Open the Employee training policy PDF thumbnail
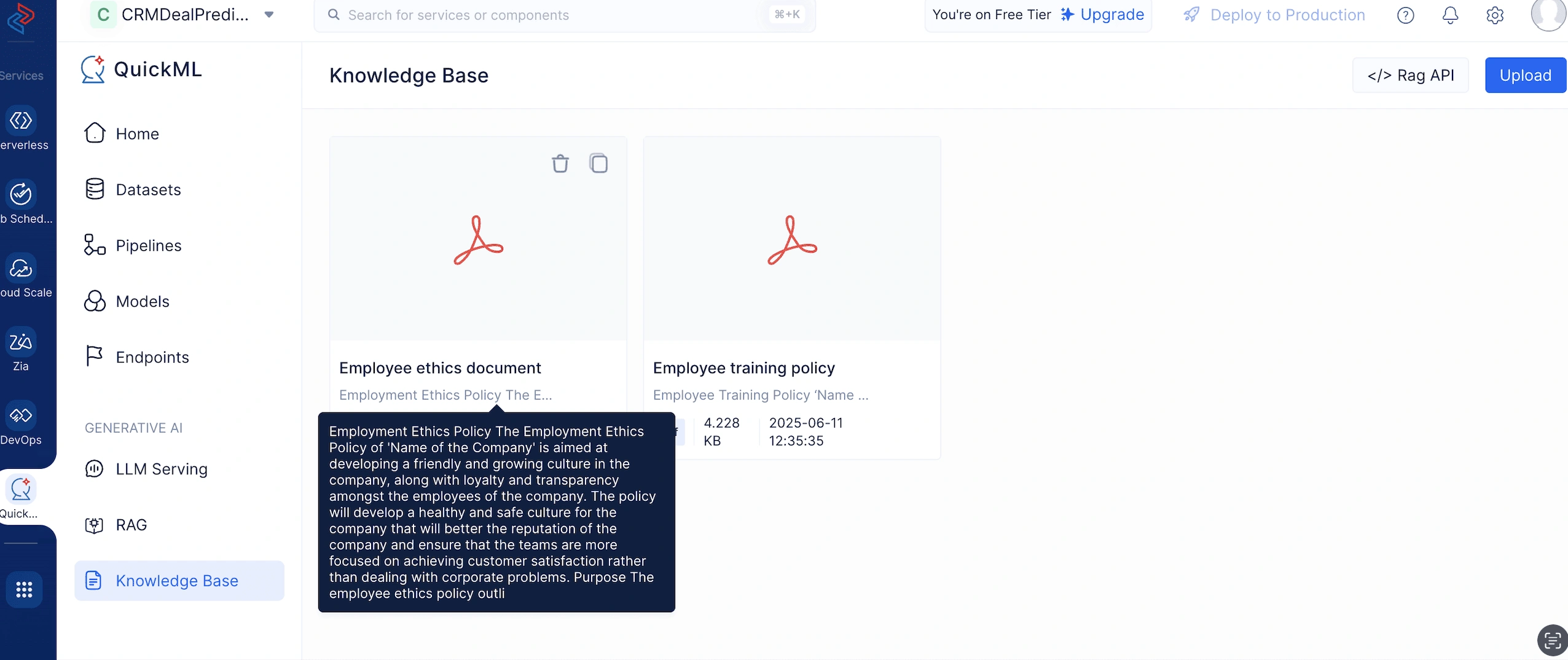The image size is (1568, 660). point(792,239)
